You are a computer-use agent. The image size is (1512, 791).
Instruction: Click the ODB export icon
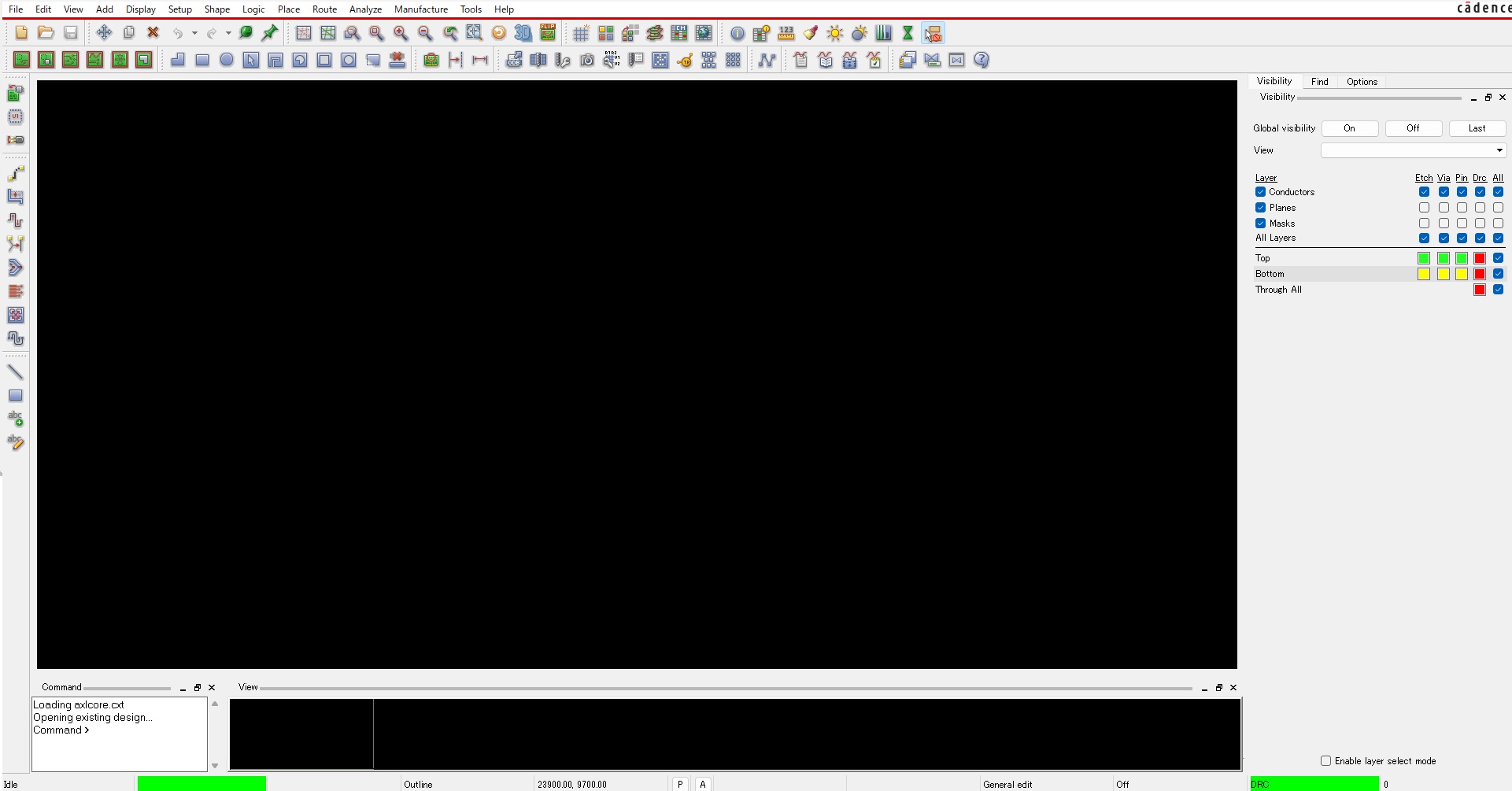tap(514, 60)
